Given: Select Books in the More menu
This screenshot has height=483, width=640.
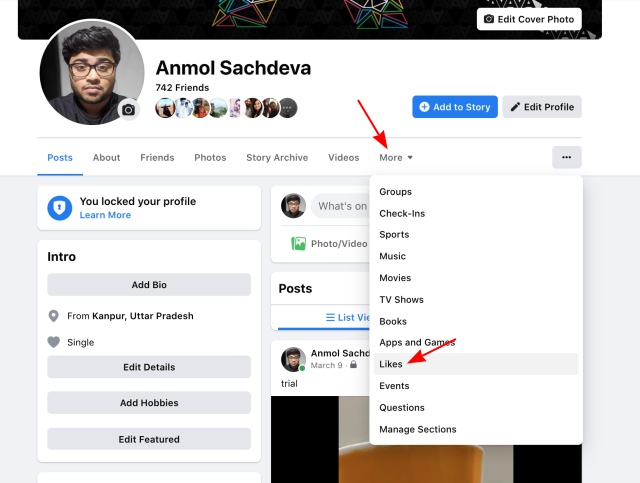Looking at the screenshot, I should [476, 321].
